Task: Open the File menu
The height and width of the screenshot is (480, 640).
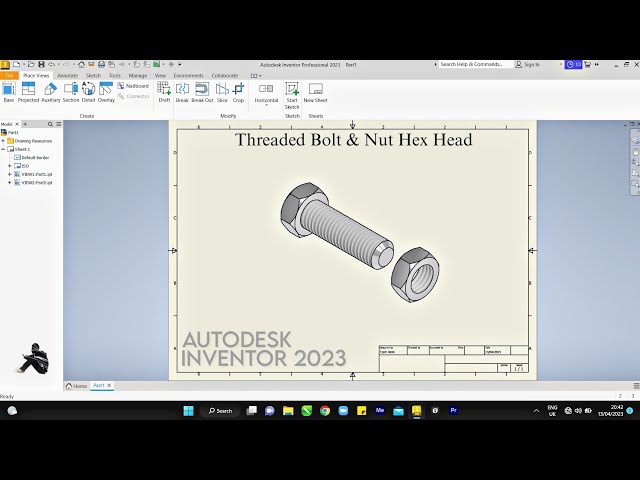Action: 9,76
